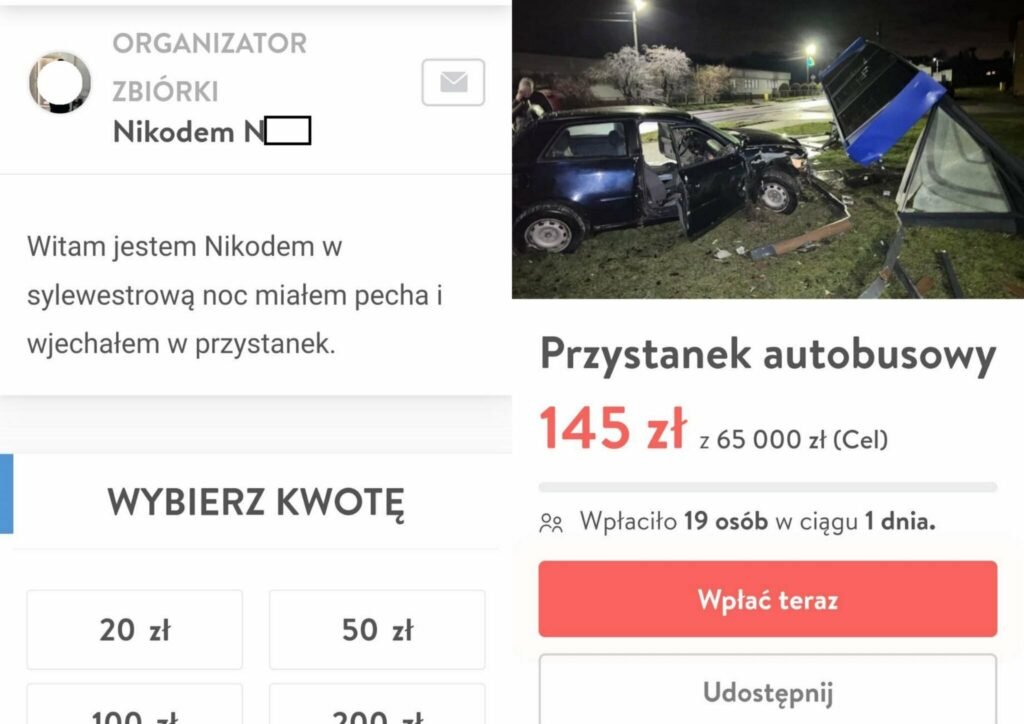Click the 19 osób supporters count

(x=726, y=521)
